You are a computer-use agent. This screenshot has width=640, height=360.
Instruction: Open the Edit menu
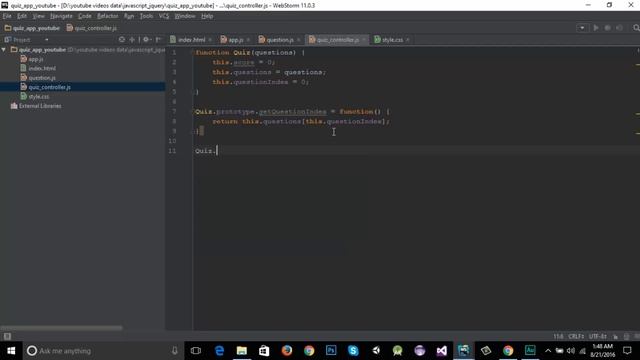22,16
